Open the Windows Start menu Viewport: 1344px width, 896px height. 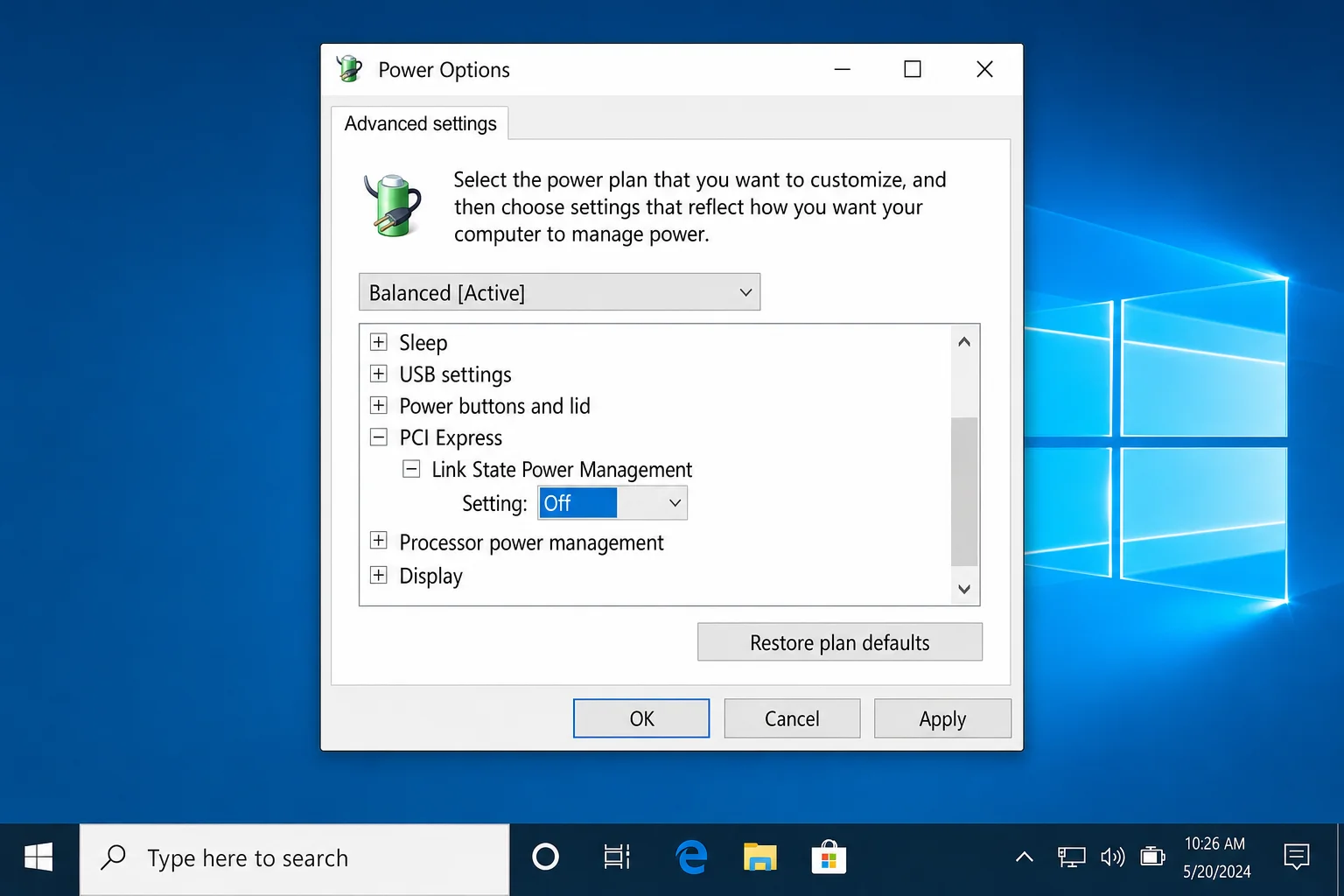(38, 858)
